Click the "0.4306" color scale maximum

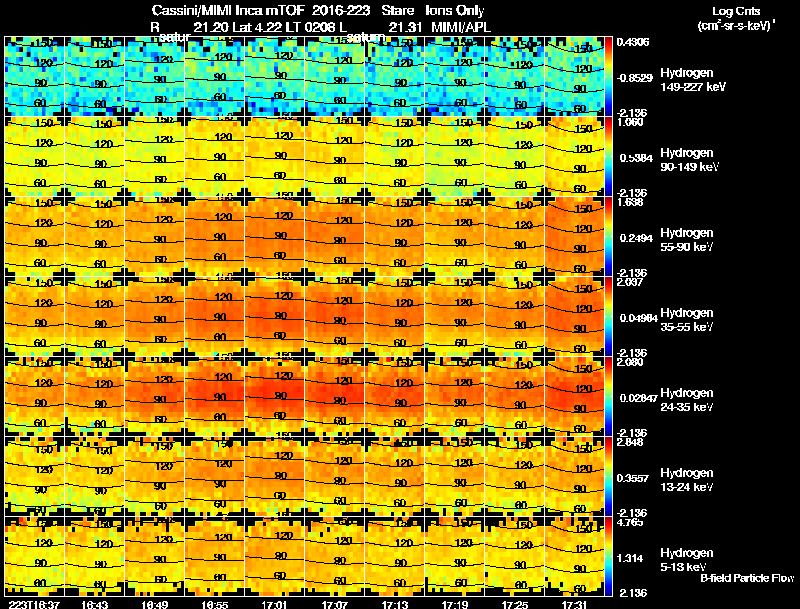click(x=633, y=42)
